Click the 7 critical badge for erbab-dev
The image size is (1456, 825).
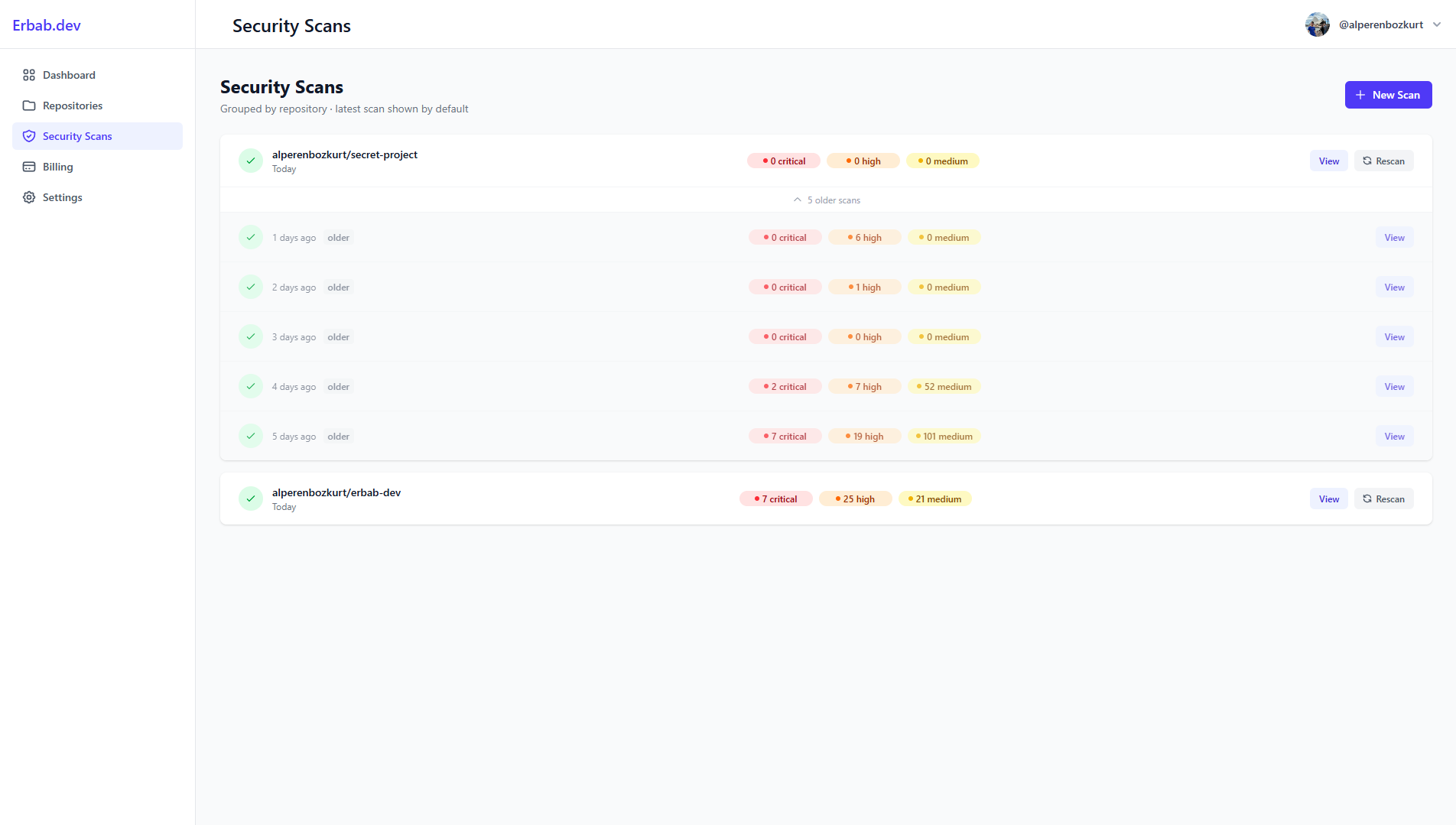pyautogui.click(x=775, y=499)
